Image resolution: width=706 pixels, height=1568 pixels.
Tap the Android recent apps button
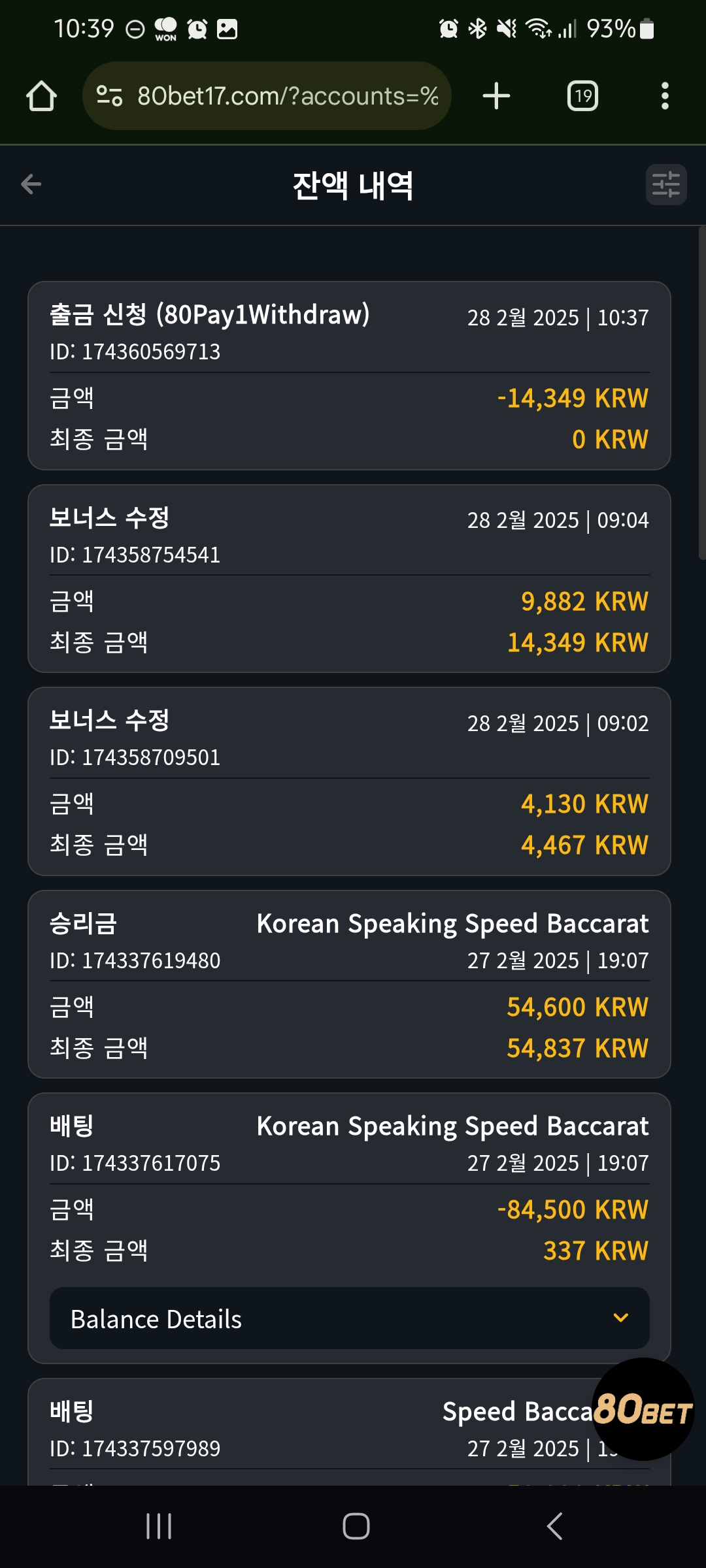tap(159, 1526)
